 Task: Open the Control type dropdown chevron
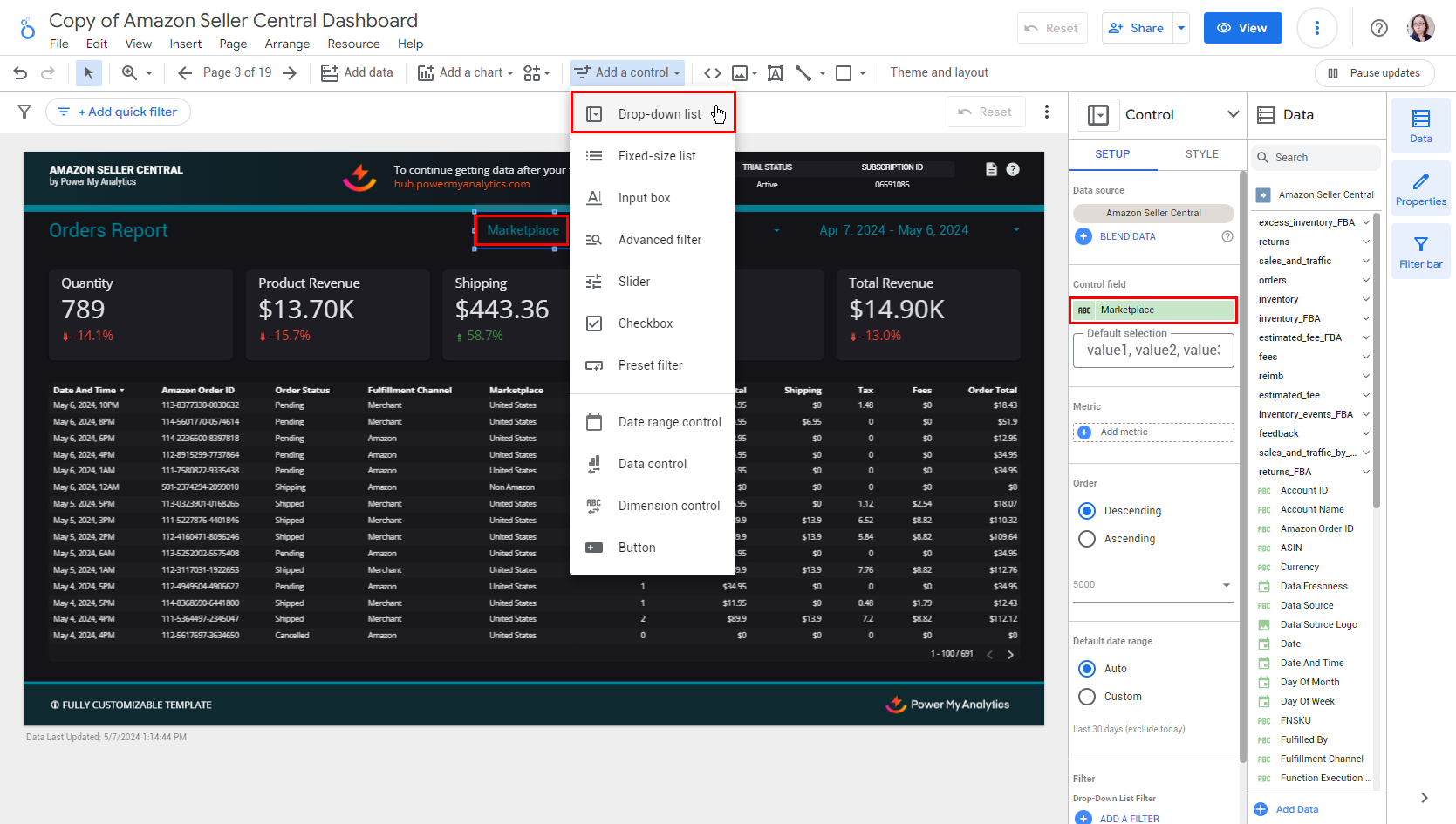click(1233, 114)
